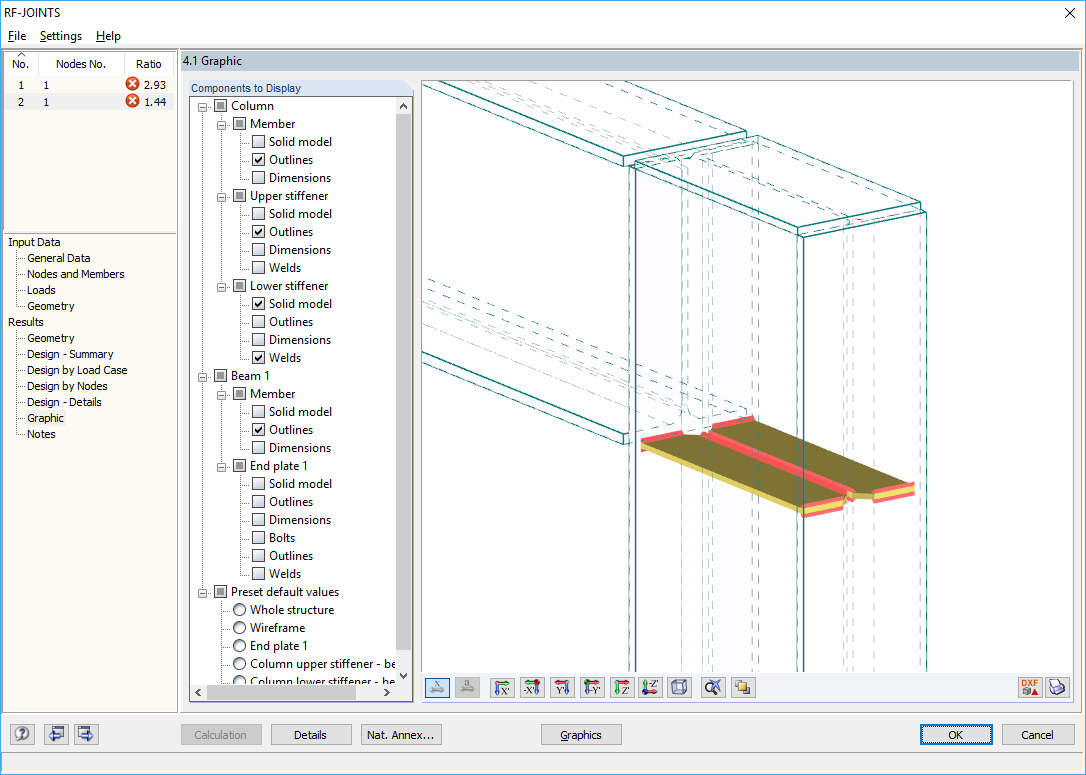Collapse the Upper stiffener node
The width and height of the screenshot is (1086, 775).
click(x=222, y=196)
